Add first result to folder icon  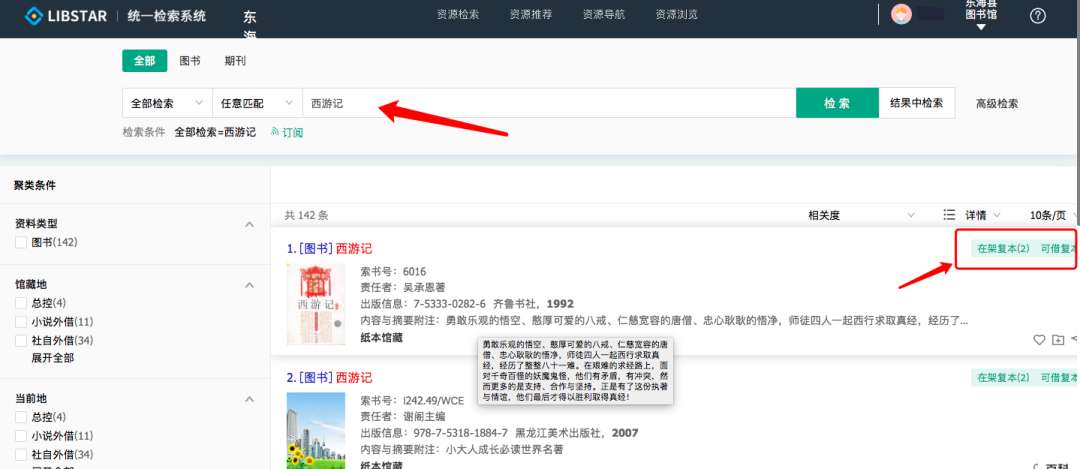click(x=1058, y=340)
